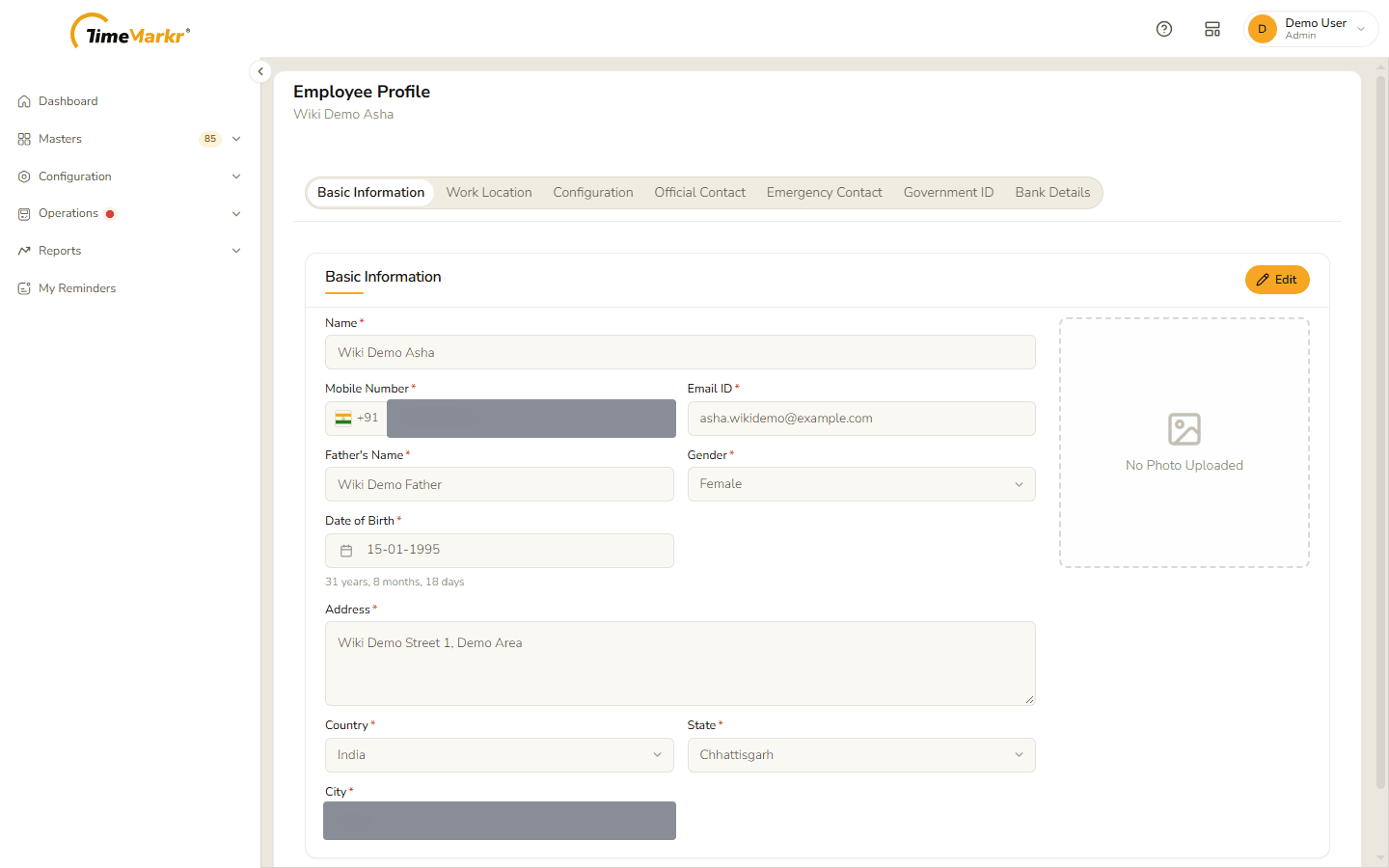The width and height of the screenshot is (1389, 868).
Task: Select the Official Contact tab
Action: coord(700,193)
